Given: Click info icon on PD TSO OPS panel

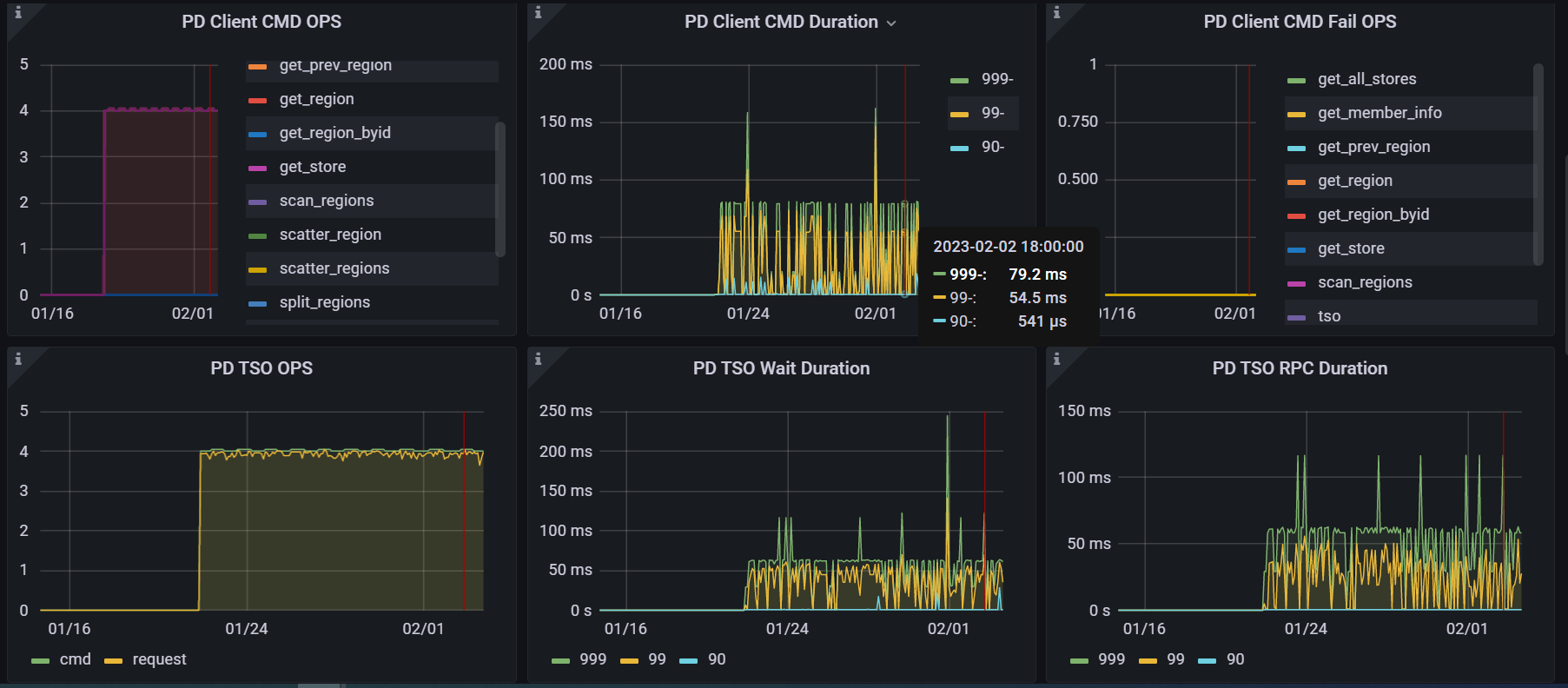Looking at the screenshot, I should pyautogui.click(x=18, y=359).
